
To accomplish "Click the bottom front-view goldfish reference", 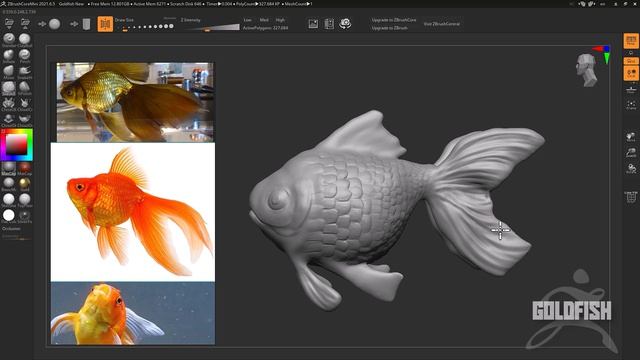I will [133, 313].
